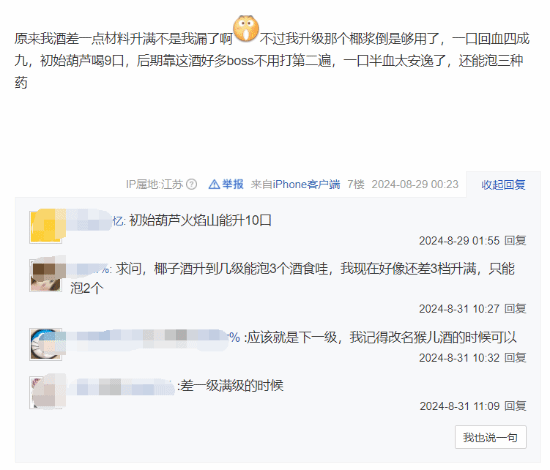The height and width of the screenshot is (470, 550).
Task: Open the fourth commenter's blurred username link
Action: [122, 386]
